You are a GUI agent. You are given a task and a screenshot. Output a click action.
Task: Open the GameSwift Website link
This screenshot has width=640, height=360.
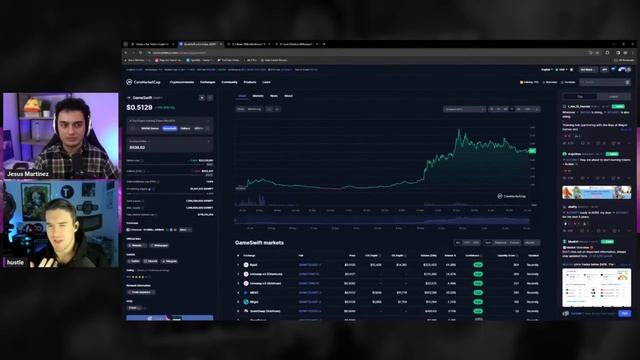pos(136,245)
